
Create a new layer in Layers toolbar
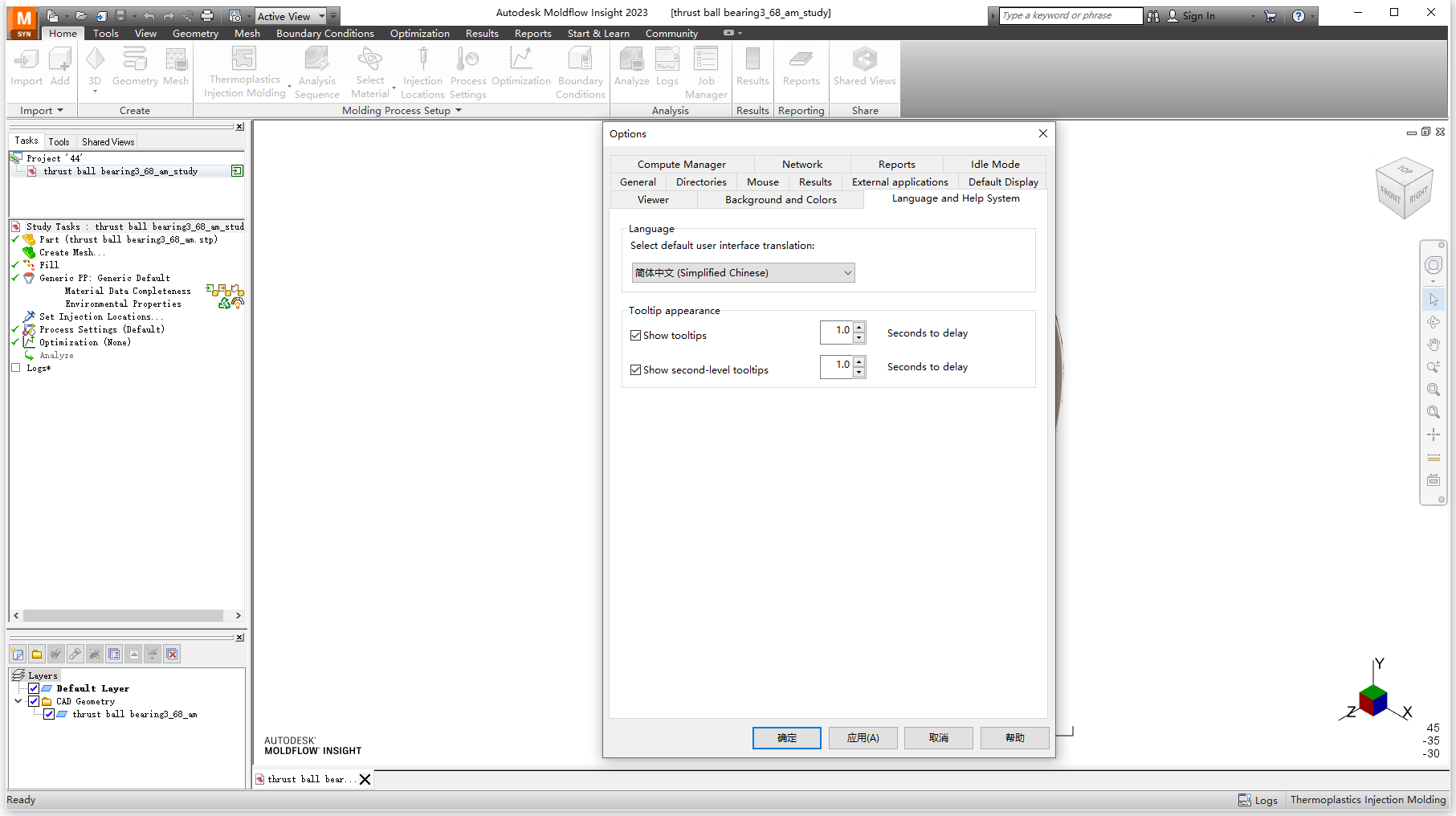pos(18,654)
